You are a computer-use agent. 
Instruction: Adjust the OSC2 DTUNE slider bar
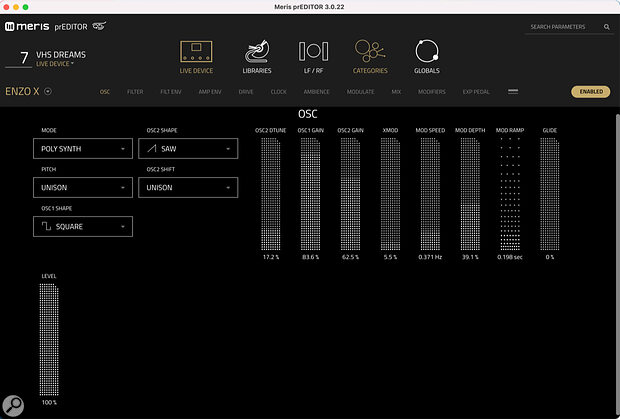coord(271,194)
